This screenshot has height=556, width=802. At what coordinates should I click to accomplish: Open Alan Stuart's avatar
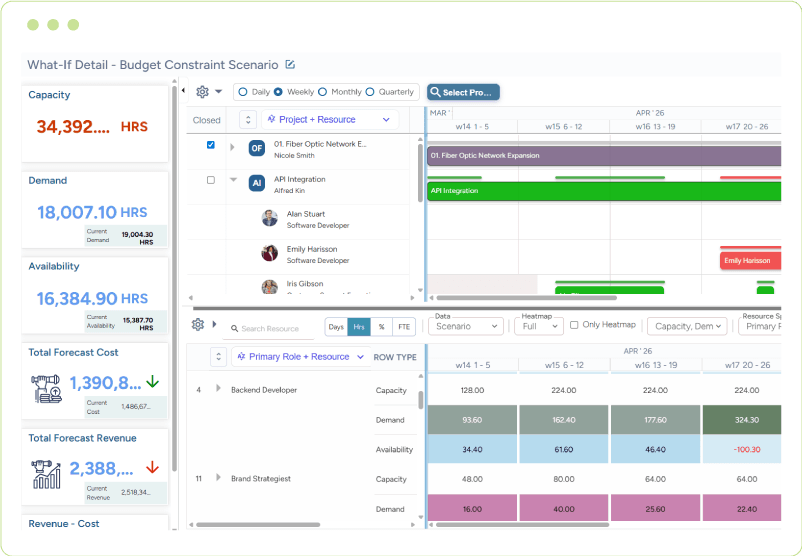(x=270, y=218)
